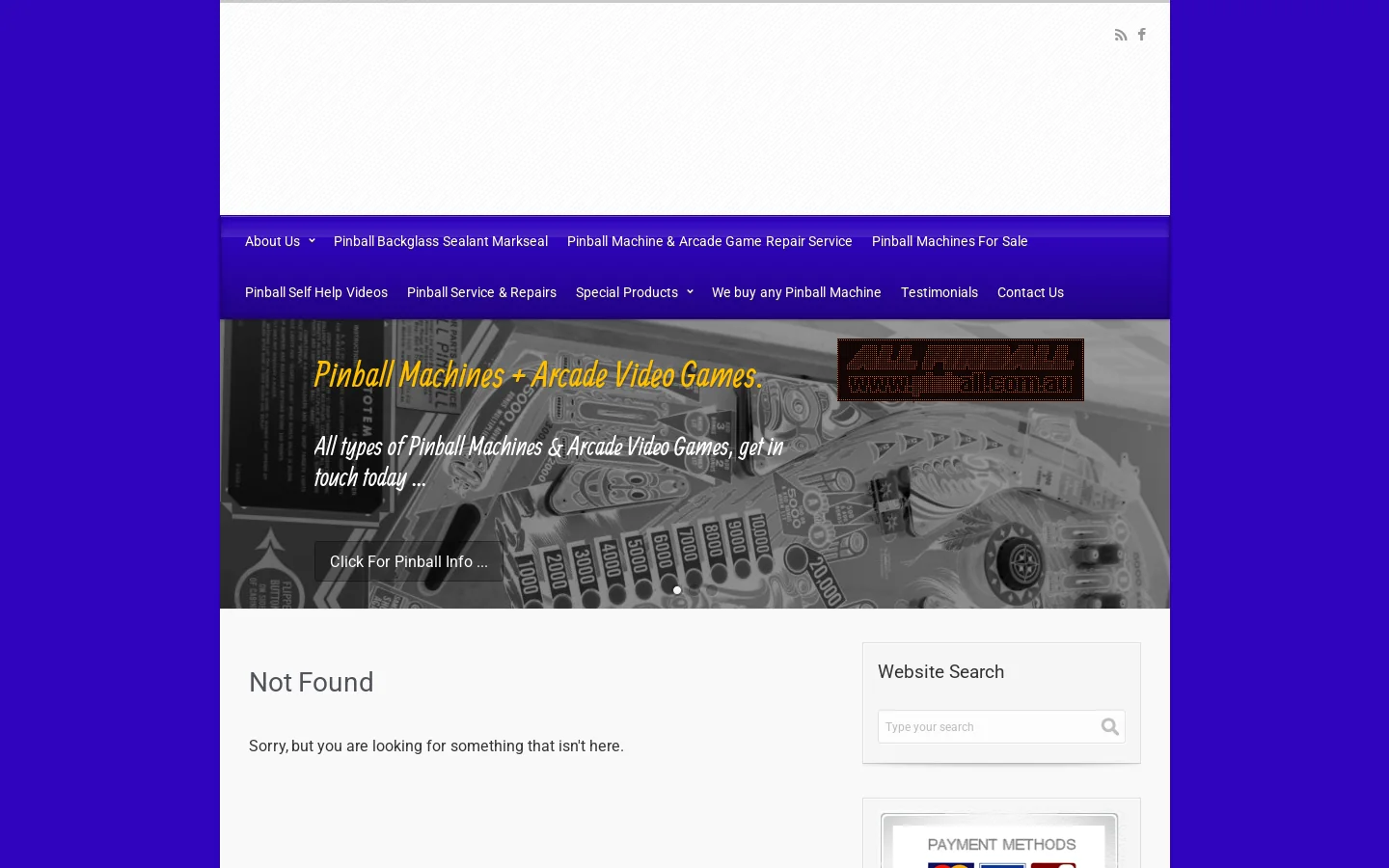Open the Contact Us page
1389x868 pixels.
(x=1030, y=292)
